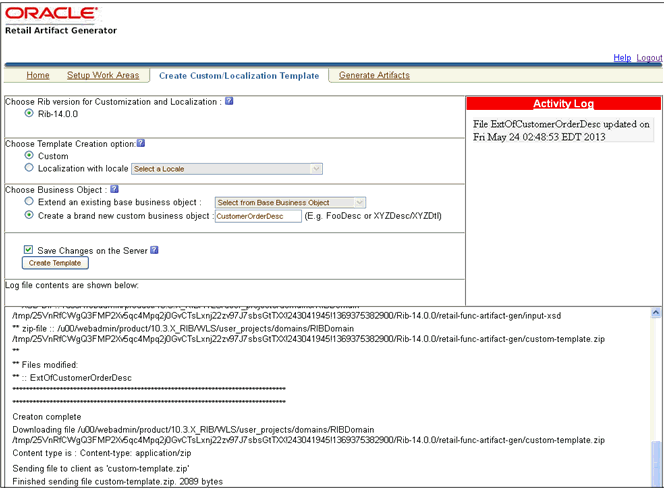
Task: Click the Activity Log header
Action: point(563,103)
